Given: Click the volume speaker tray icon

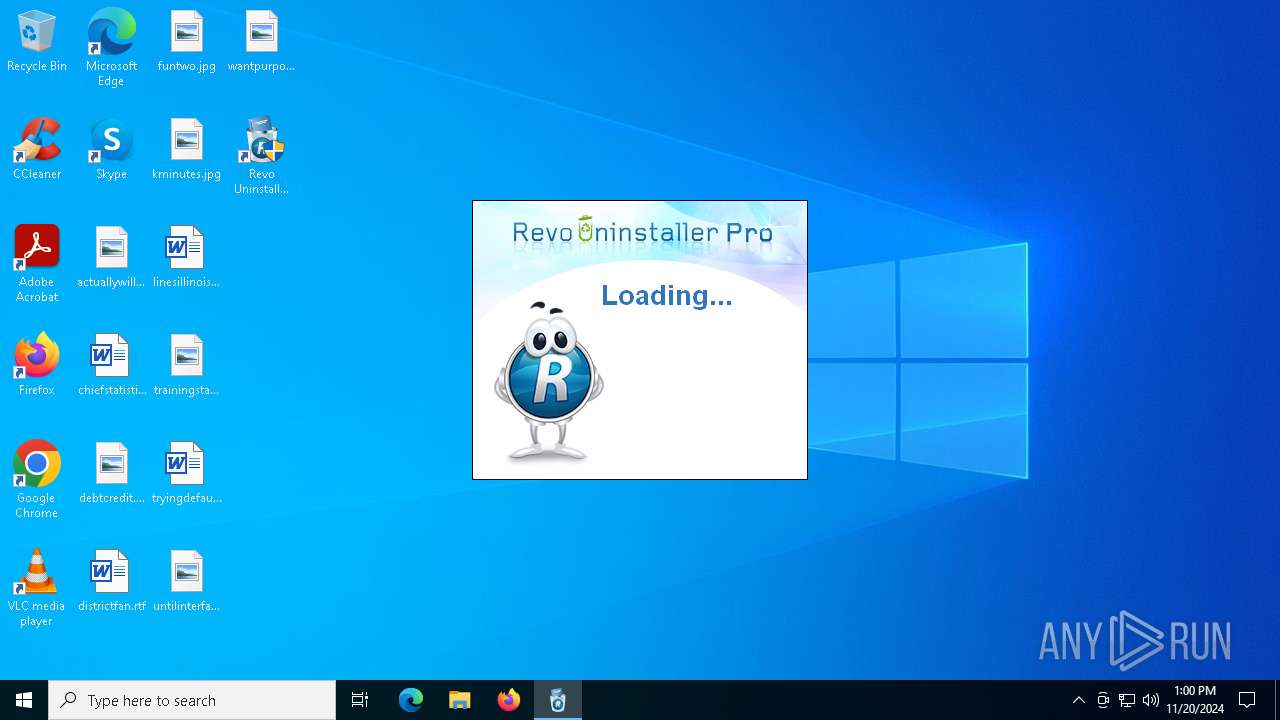Looking at the screenshot, I should tap(1151, 700).
